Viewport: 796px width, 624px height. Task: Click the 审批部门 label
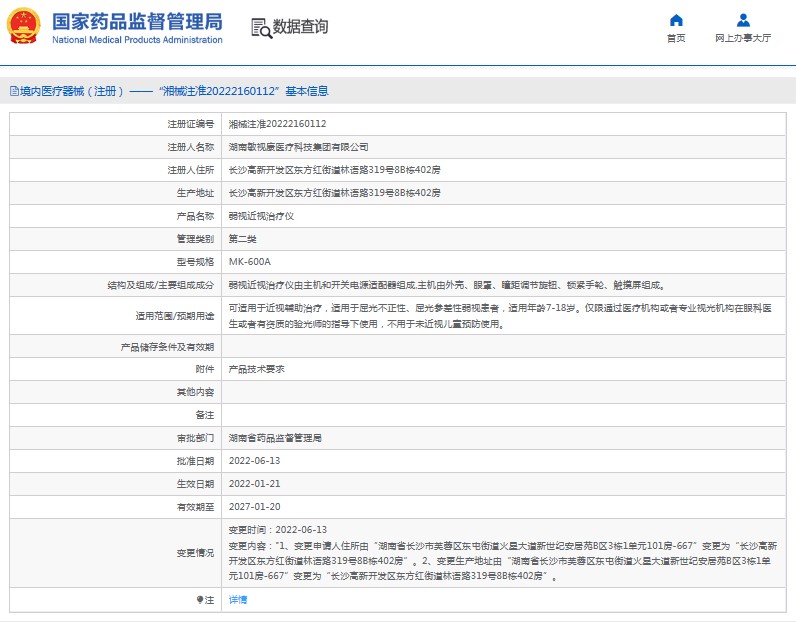click(x=195, y=438)
